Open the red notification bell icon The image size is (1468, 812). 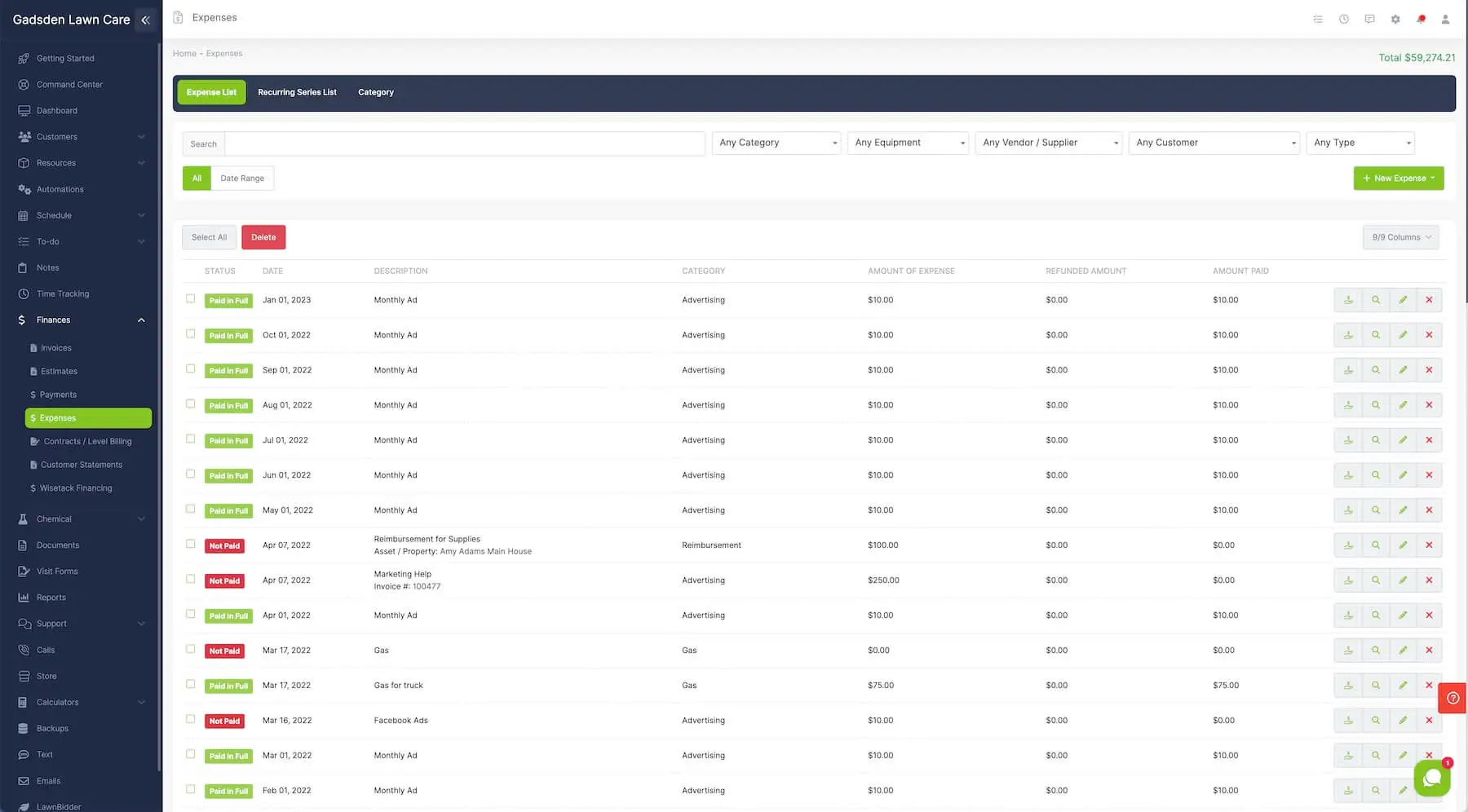[x=1421, y=19]
